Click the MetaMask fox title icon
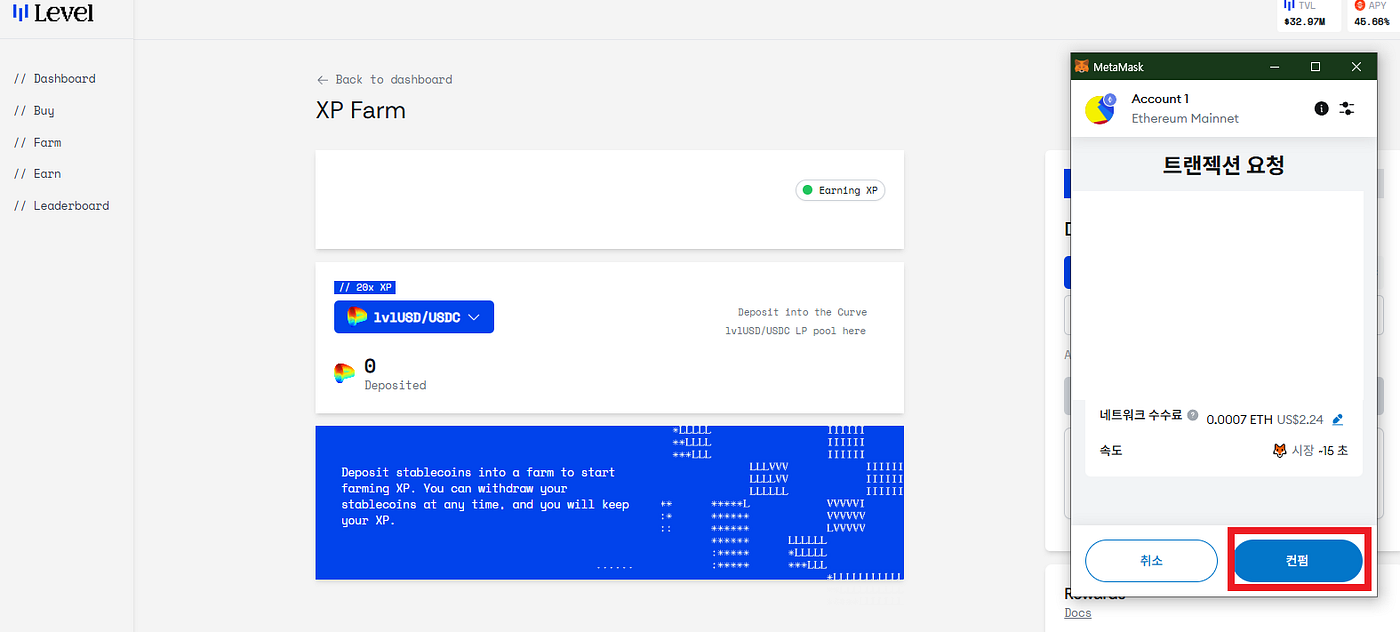1400x632 pixels. tap(1081, 67)
